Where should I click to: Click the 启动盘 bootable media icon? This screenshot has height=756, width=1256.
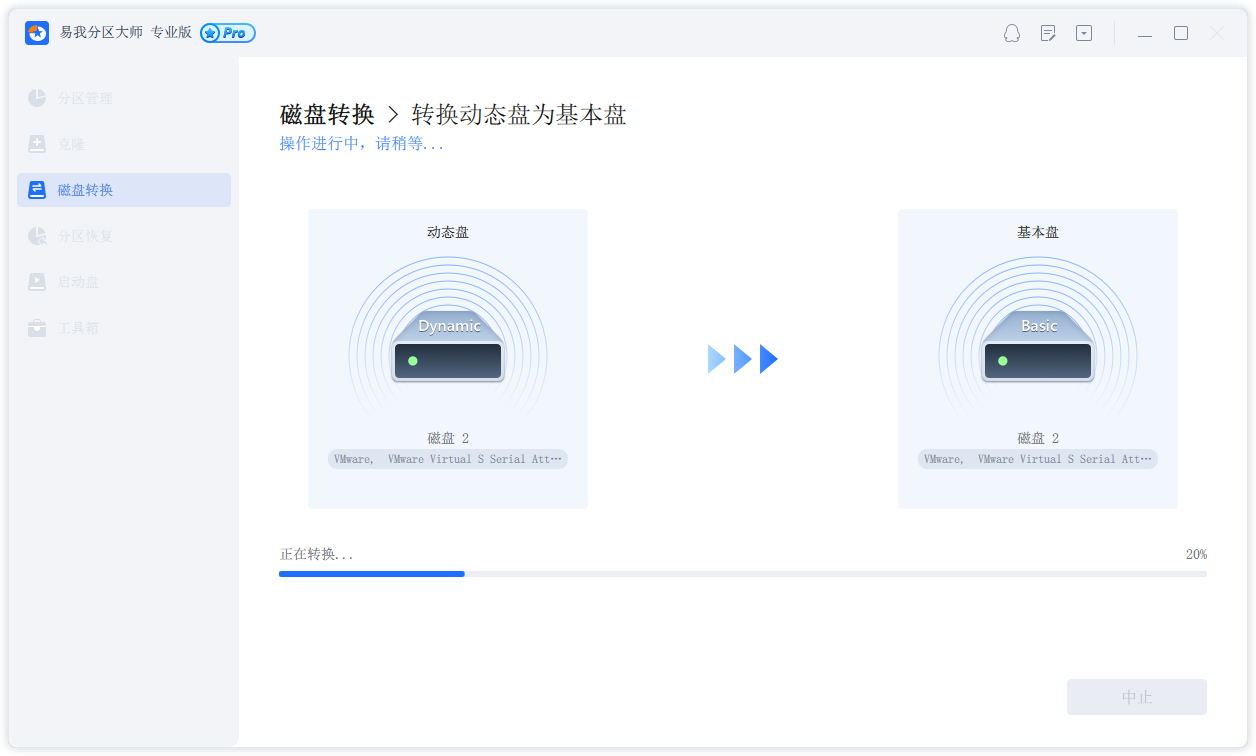click(37, 282)
